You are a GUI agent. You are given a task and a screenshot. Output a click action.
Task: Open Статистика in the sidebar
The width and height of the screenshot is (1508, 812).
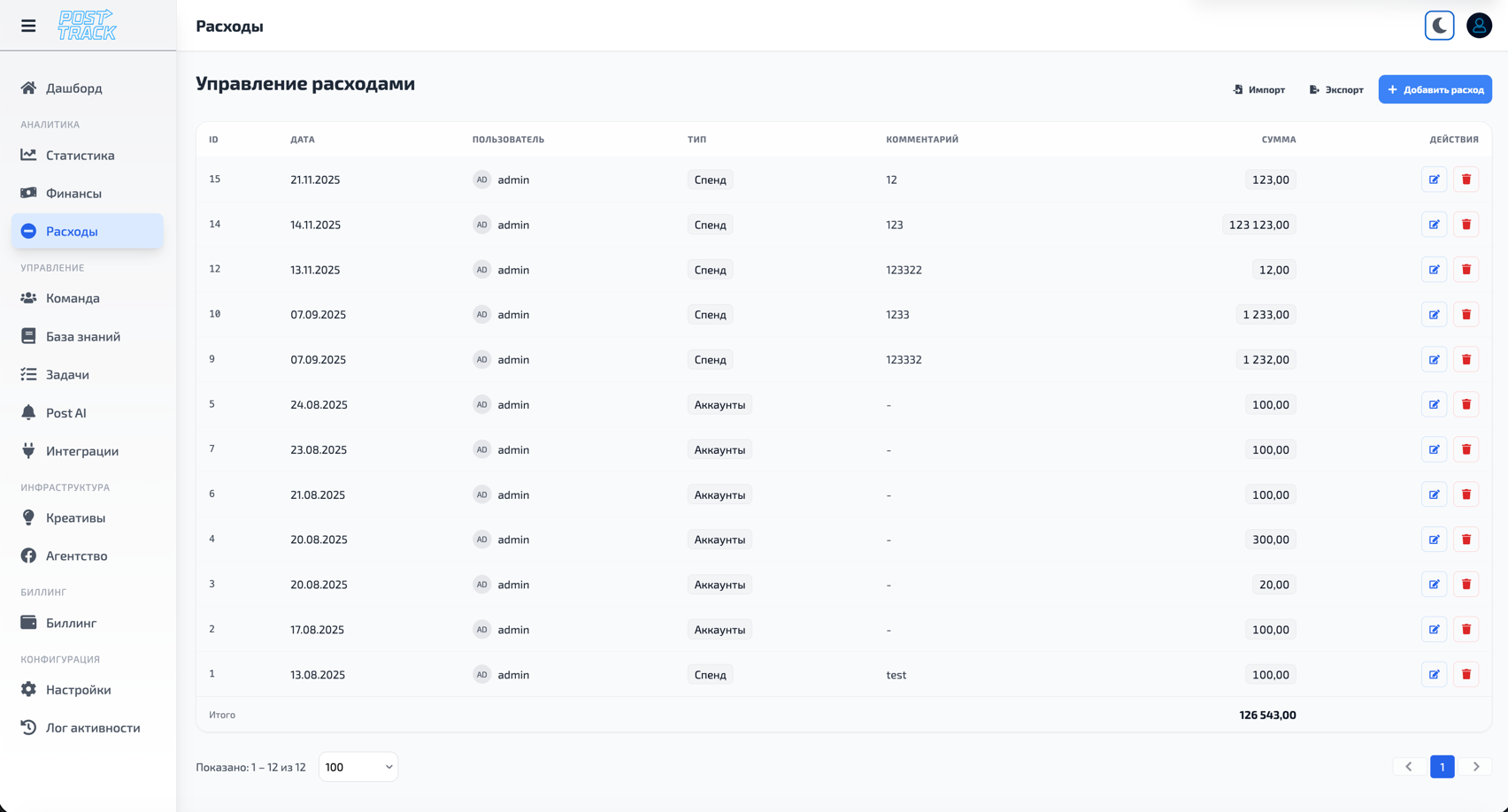point(80,156)
